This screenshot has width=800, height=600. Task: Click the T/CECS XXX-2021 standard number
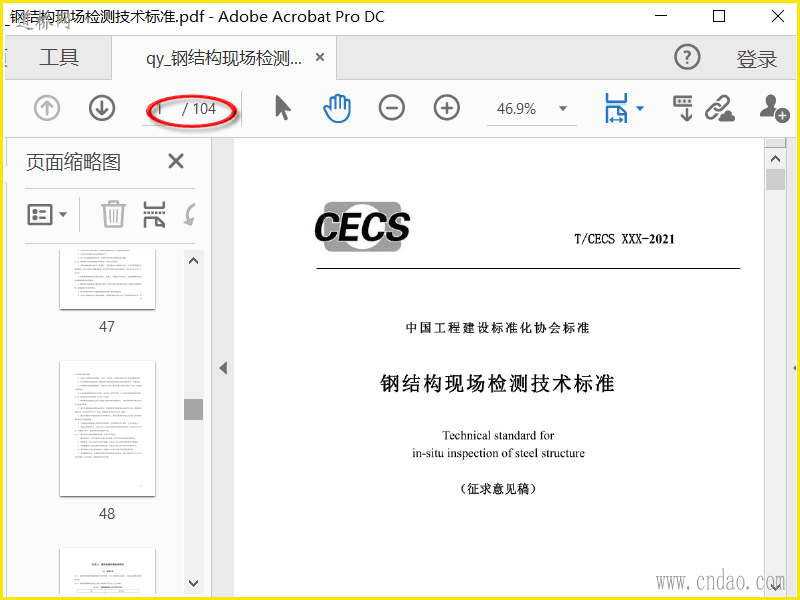[624, 239]
